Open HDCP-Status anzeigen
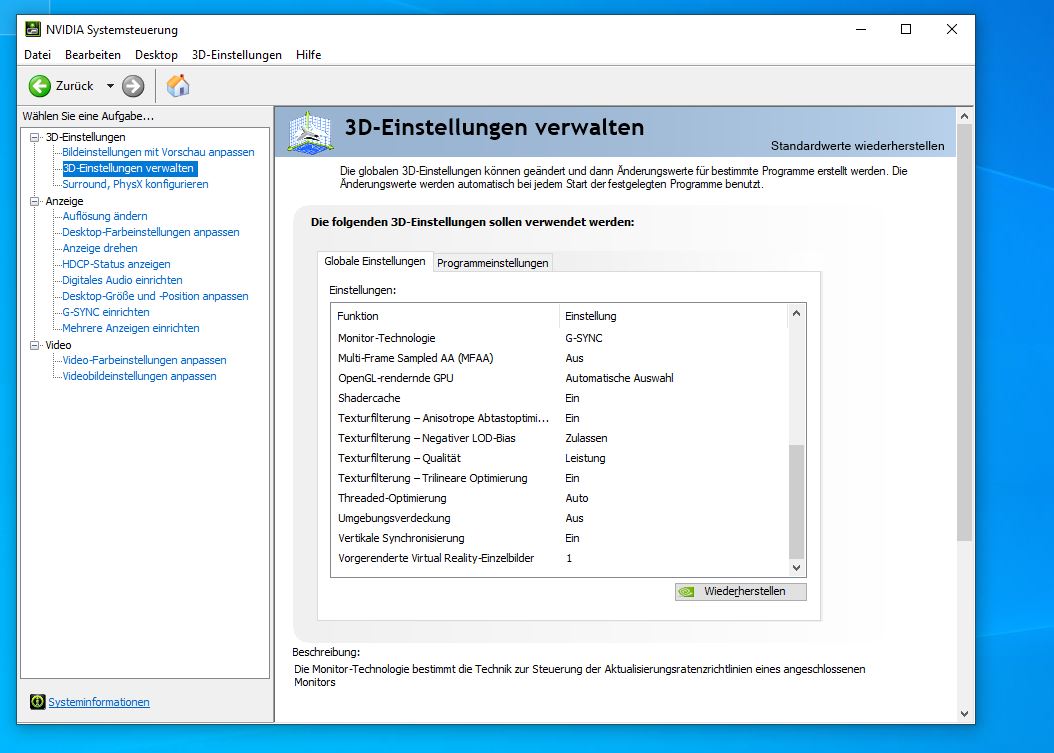Image resolution: width=1054 pixels, height=753 pixels. [116, 264]
